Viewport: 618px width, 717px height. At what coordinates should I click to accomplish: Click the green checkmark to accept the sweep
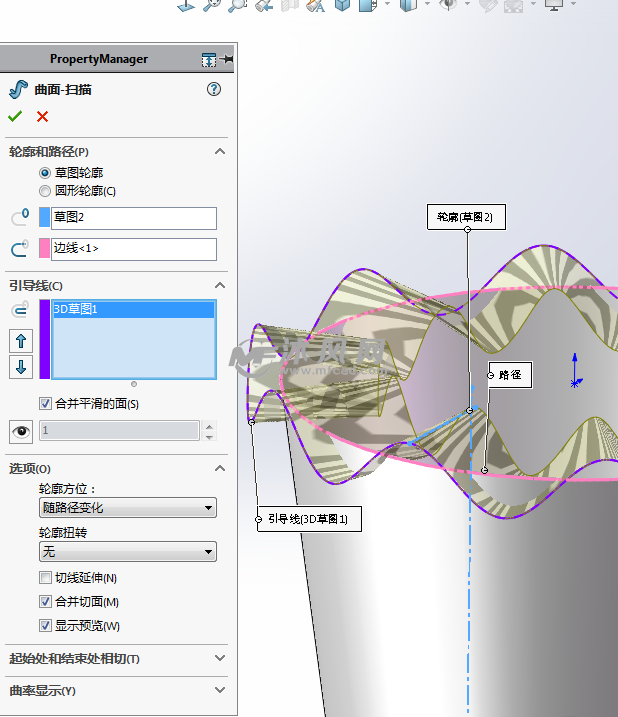point(15,116)
